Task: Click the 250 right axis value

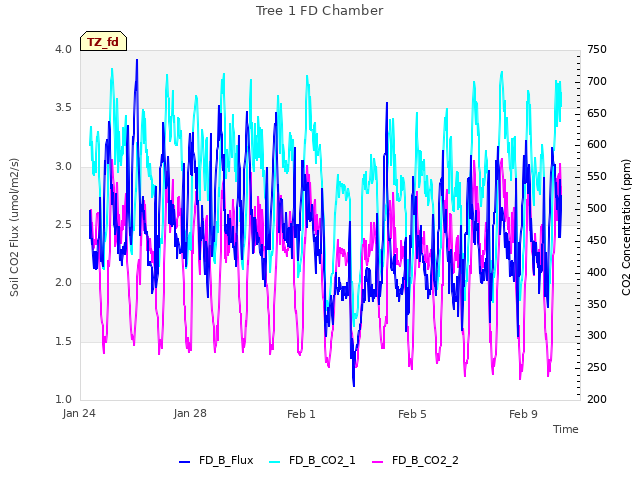Action: (x=597, y=367)
